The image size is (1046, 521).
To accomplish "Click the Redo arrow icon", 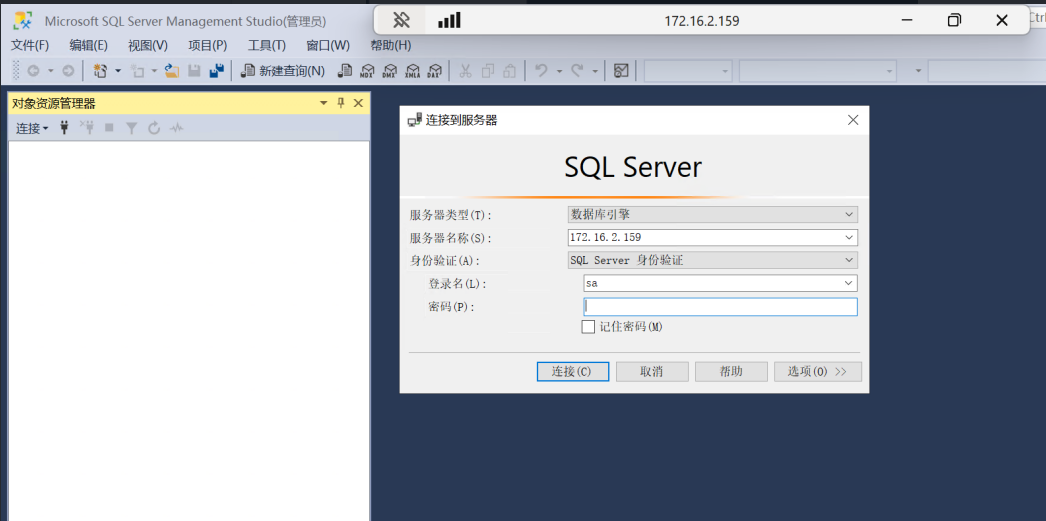I will pos(578,71).
